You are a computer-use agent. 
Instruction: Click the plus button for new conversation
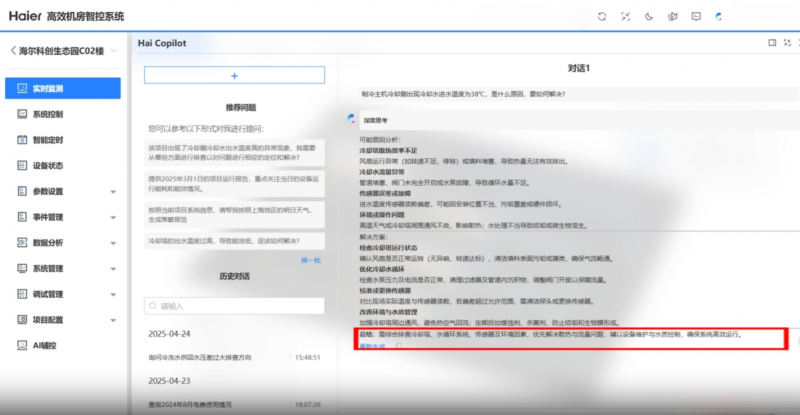tap(234, 75)
